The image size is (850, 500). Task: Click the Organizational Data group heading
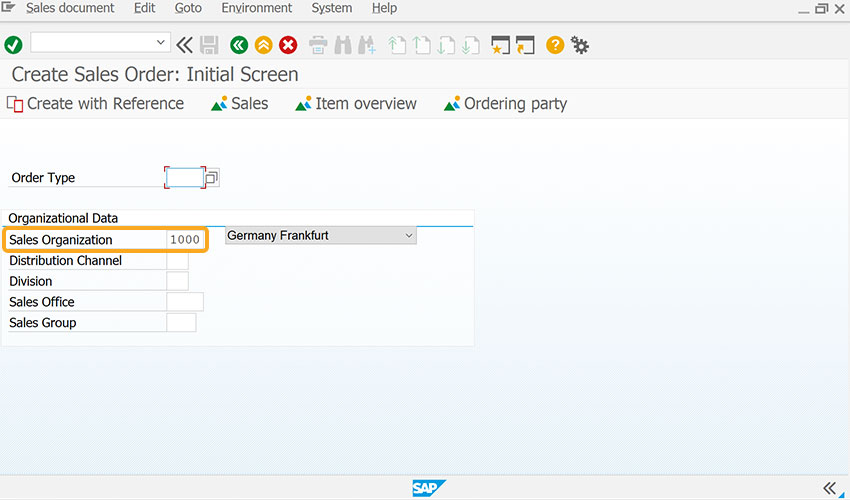[63, 218]
